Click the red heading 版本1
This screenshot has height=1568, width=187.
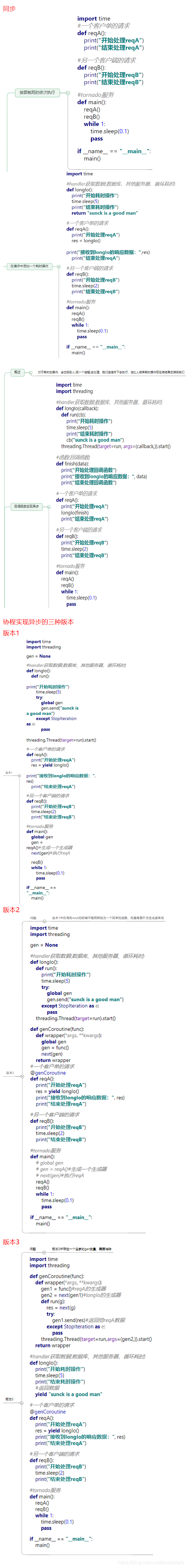pyautogui.click(x=11, y=633)
